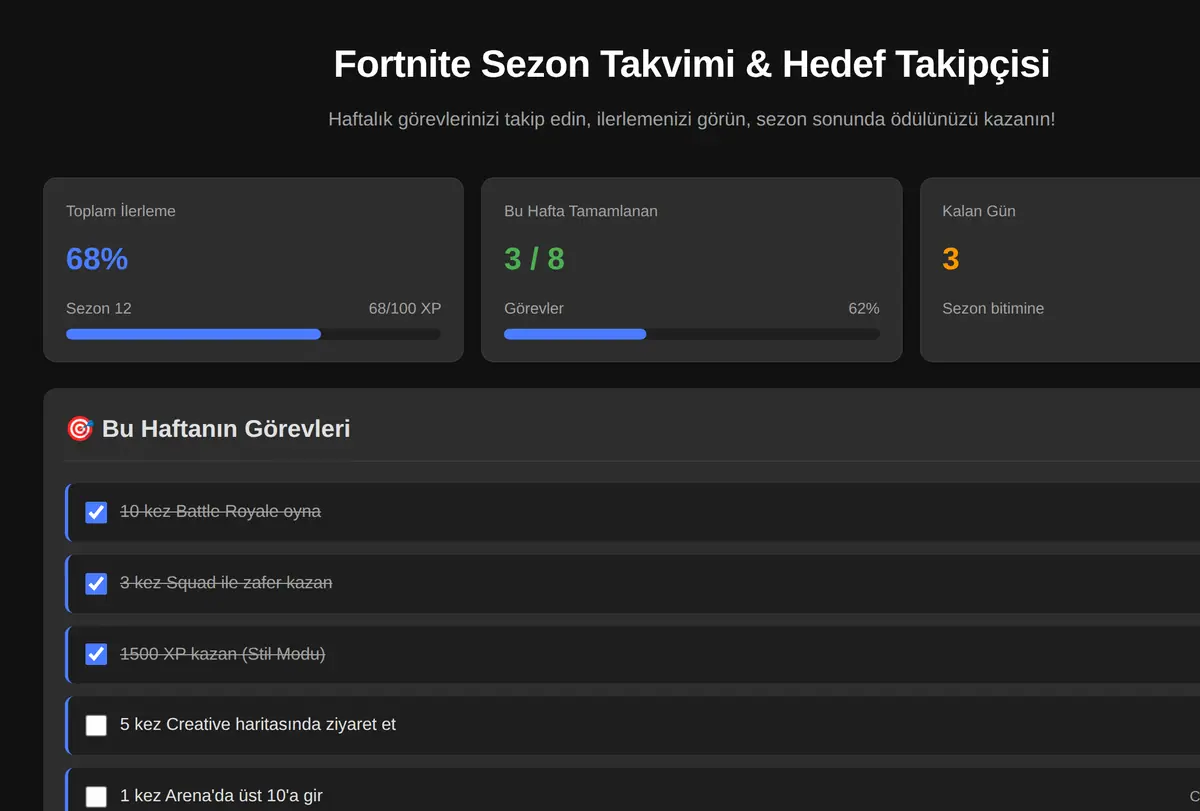Click the task text '10 kez Battle Royale oyna'
Viewport: 1200px width, 811px height.
[x=220, y=511]
